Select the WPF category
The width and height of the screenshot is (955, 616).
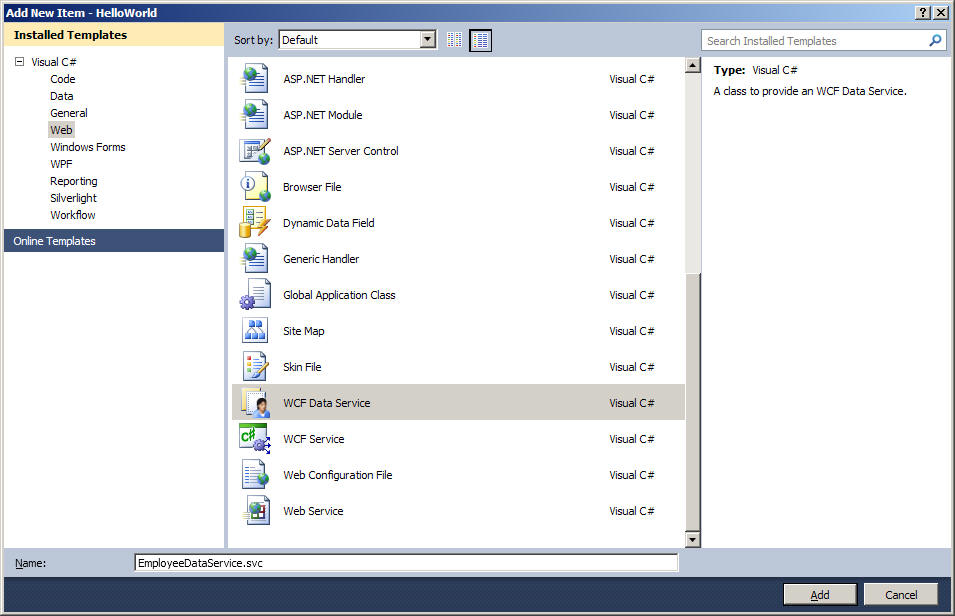coord(61,164)
